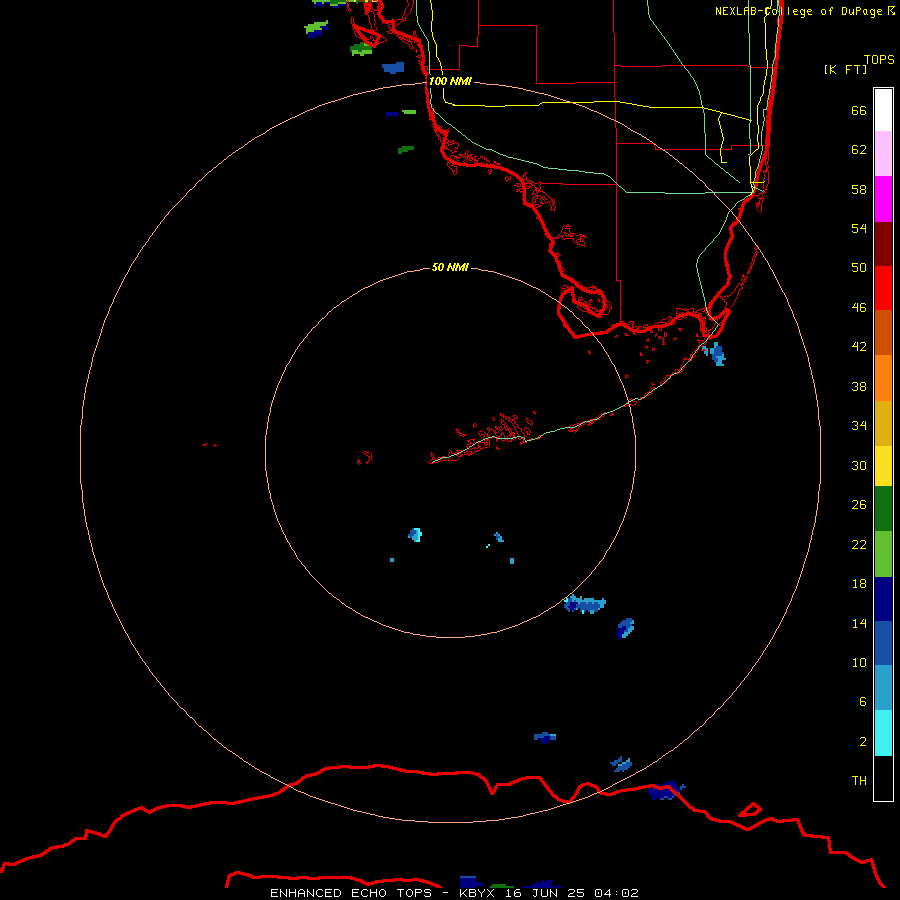Click the medium blue 18 kft swatch
900x900 pixels.
coord(883,643)
